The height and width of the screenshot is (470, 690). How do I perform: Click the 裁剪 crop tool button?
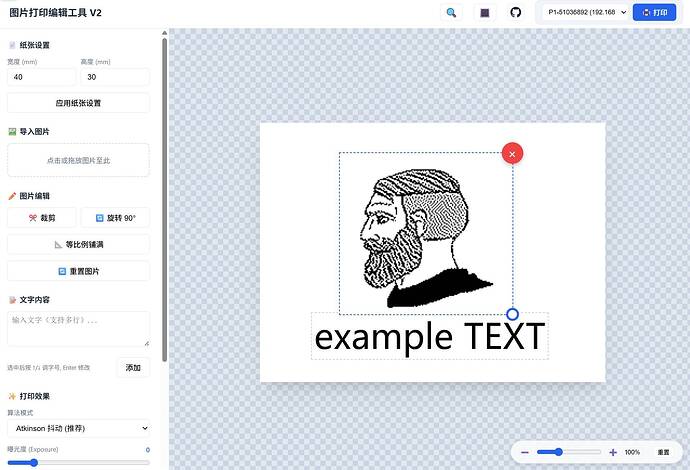(41, 218)
